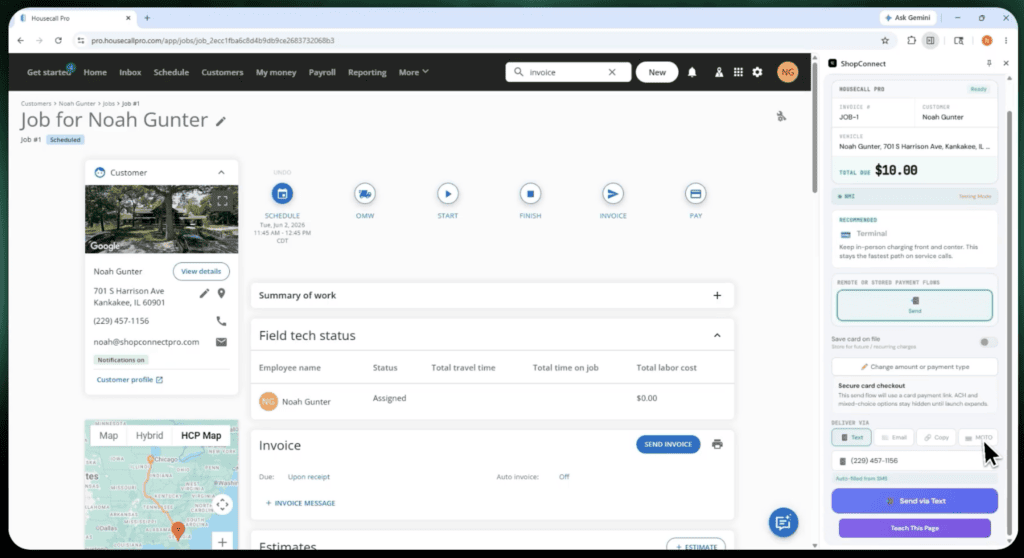The image size is (1024, 558).
Task: Click the SEND INVOICE button
Action: [x=668, y=444]
